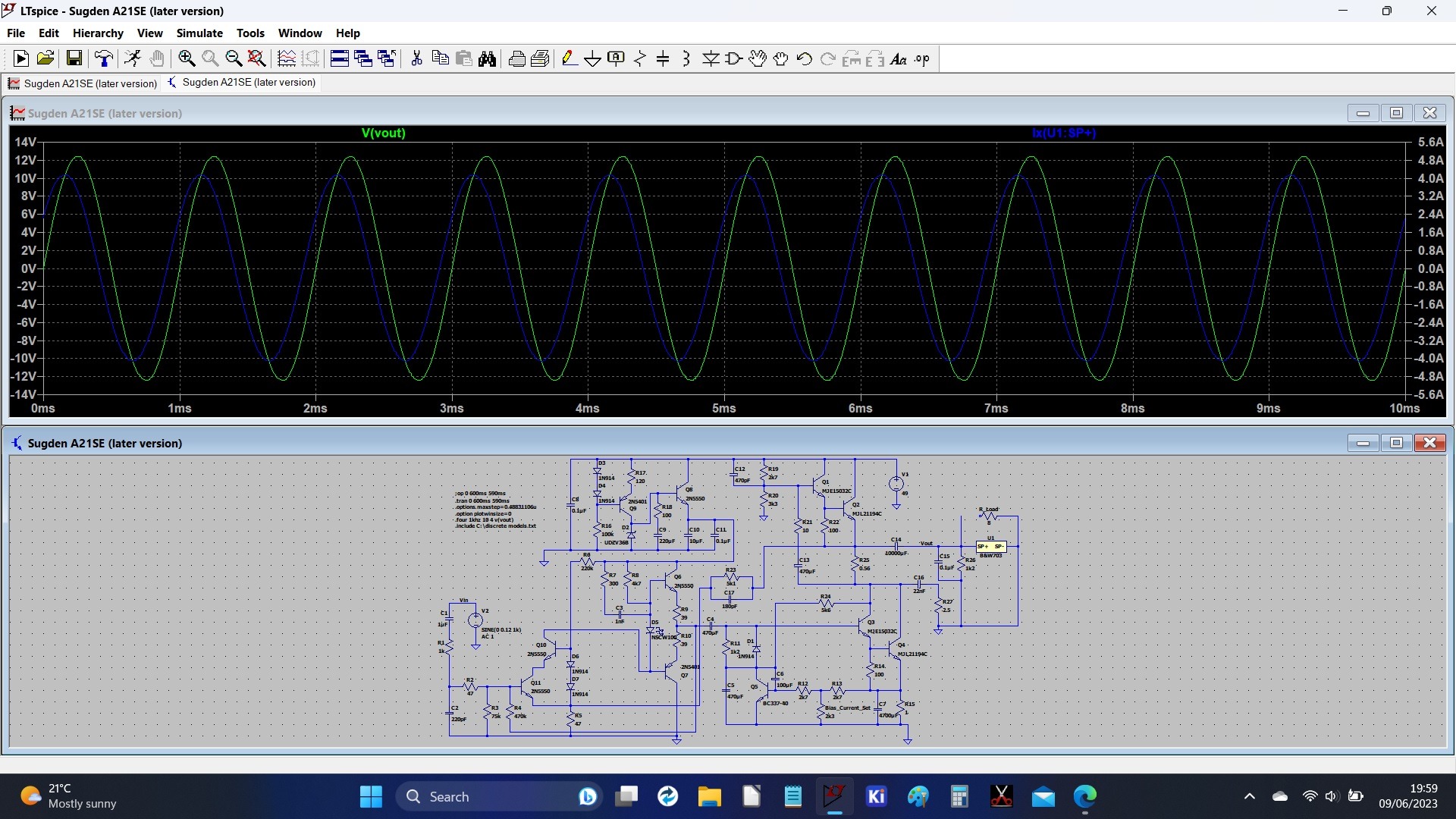The height and width of the screenshot is (819, 1456).
Task: Open the Window menu
Action: click(300, 33)
